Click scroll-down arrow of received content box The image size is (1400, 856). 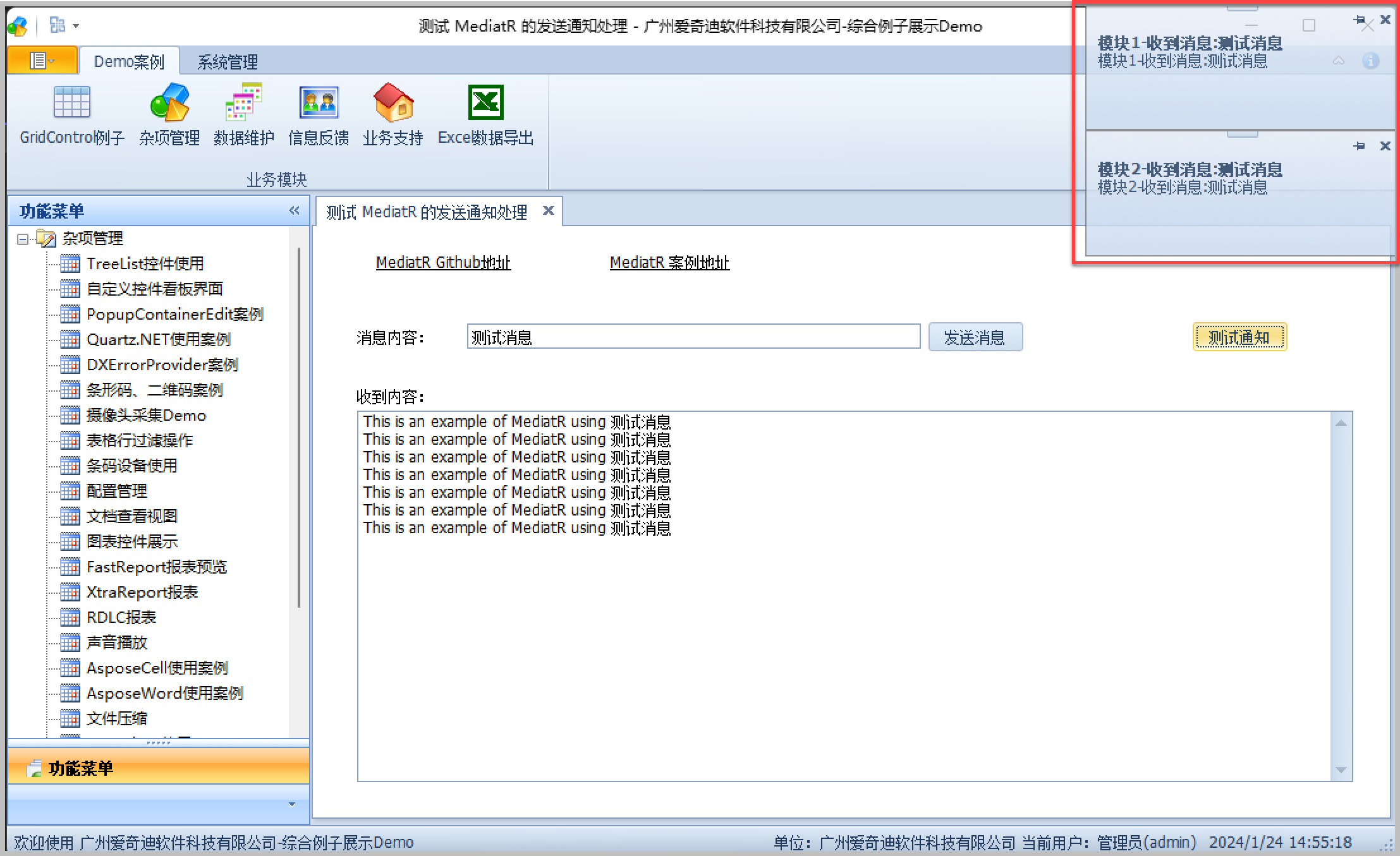pyautogui.click(x=1341, y=770)
